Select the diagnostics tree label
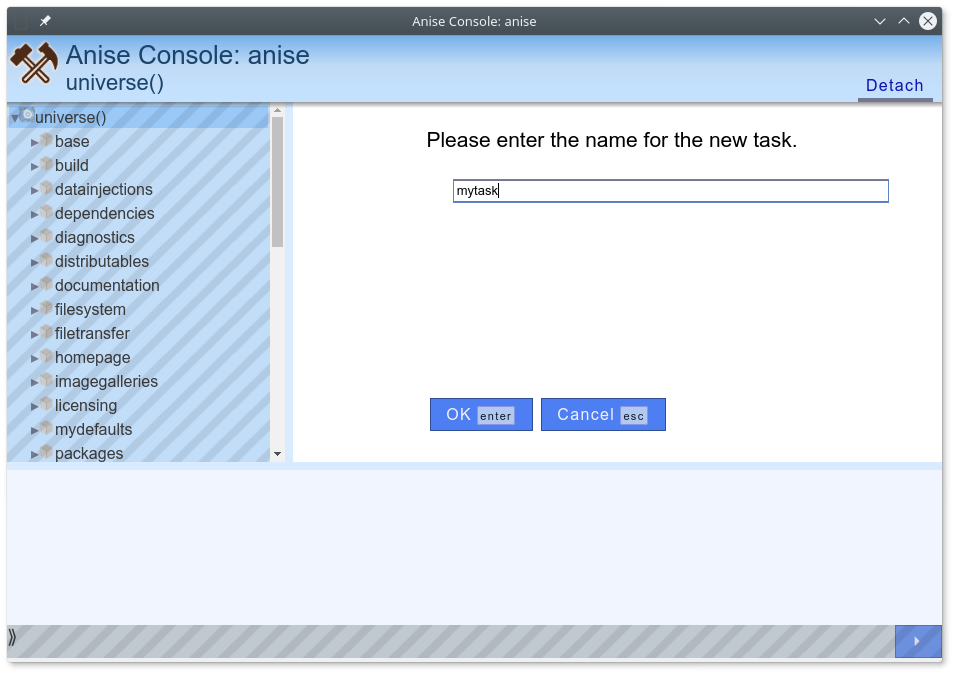This screenshot has height=675, width=955. point(94,237)
